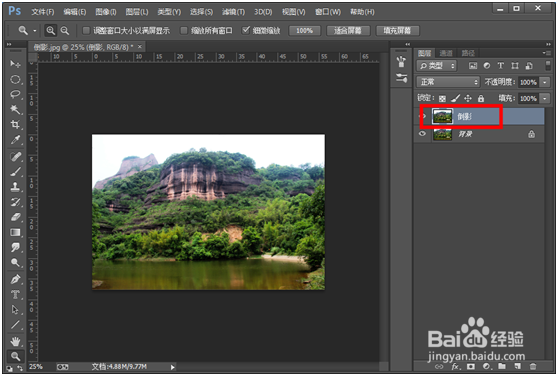Toggle the layer filter on/off switch
The image size is (558, 376).
548,65
